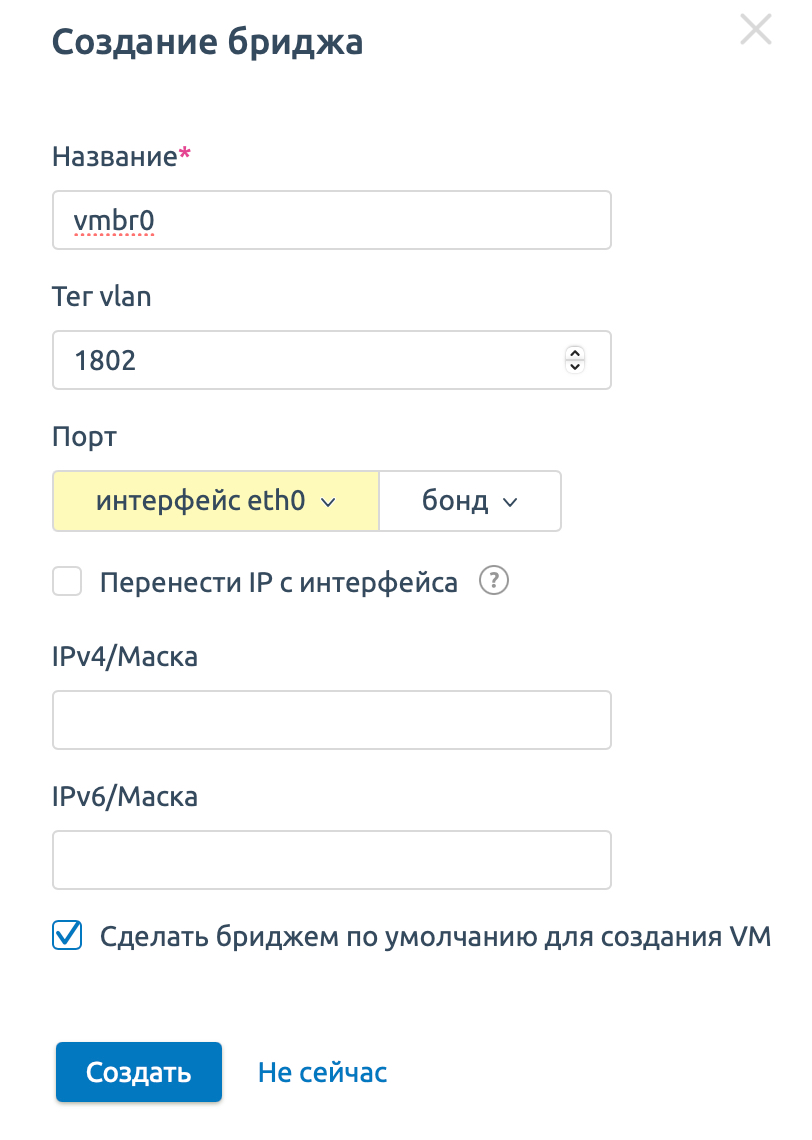
Task: Choose the Не сейчас link
Action: pos(323,1072)
